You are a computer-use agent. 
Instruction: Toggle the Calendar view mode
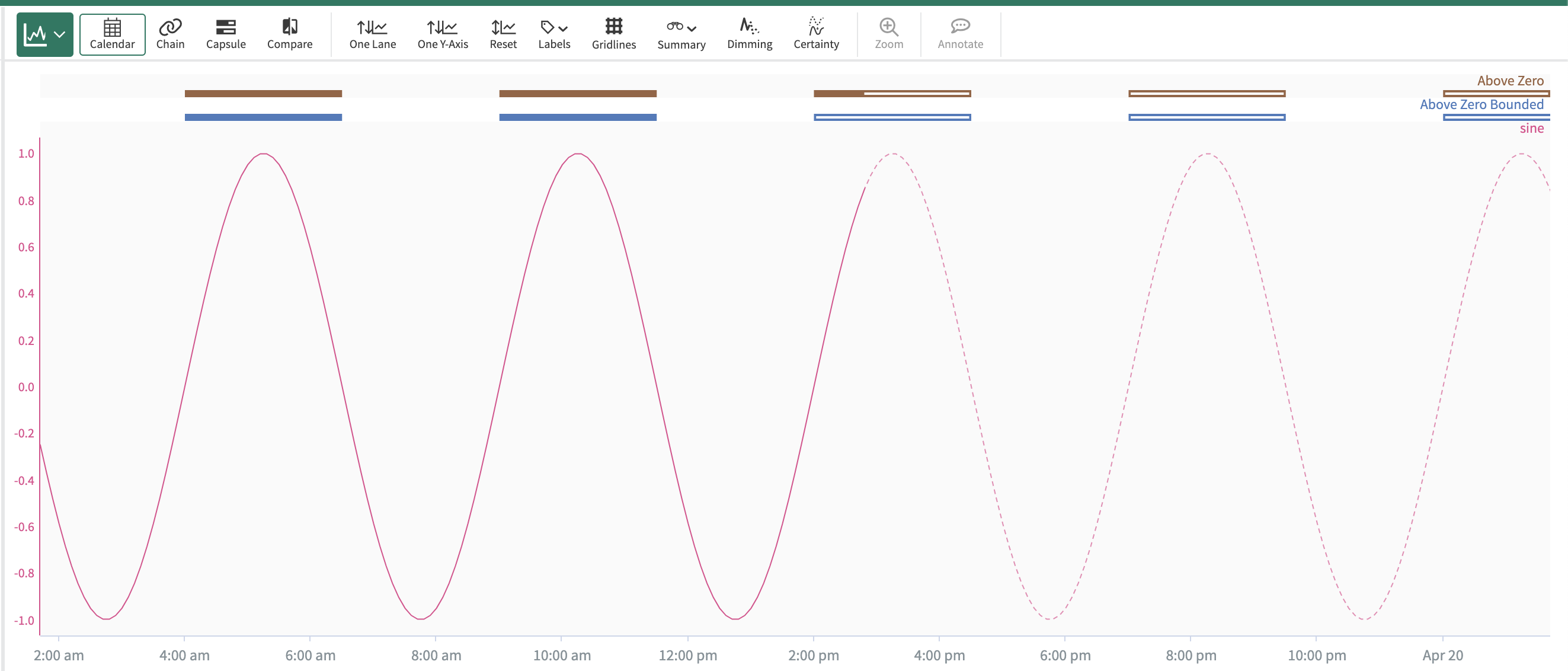[112, 35]
